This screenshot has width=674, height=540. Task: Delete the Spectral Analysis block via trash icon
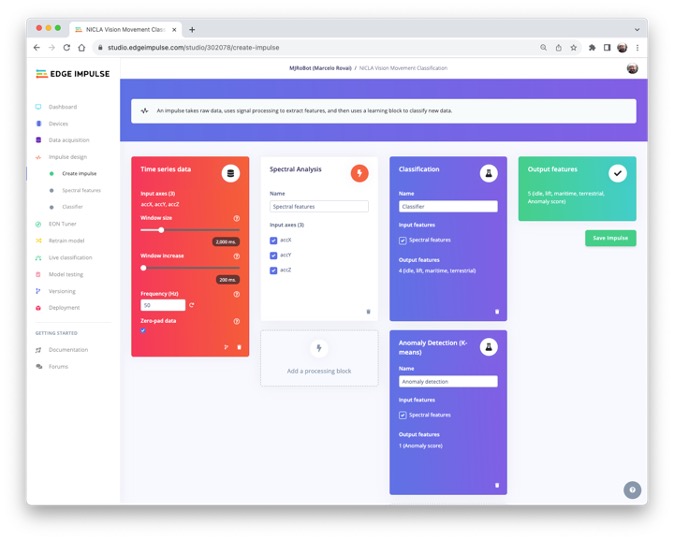[368, 312]
